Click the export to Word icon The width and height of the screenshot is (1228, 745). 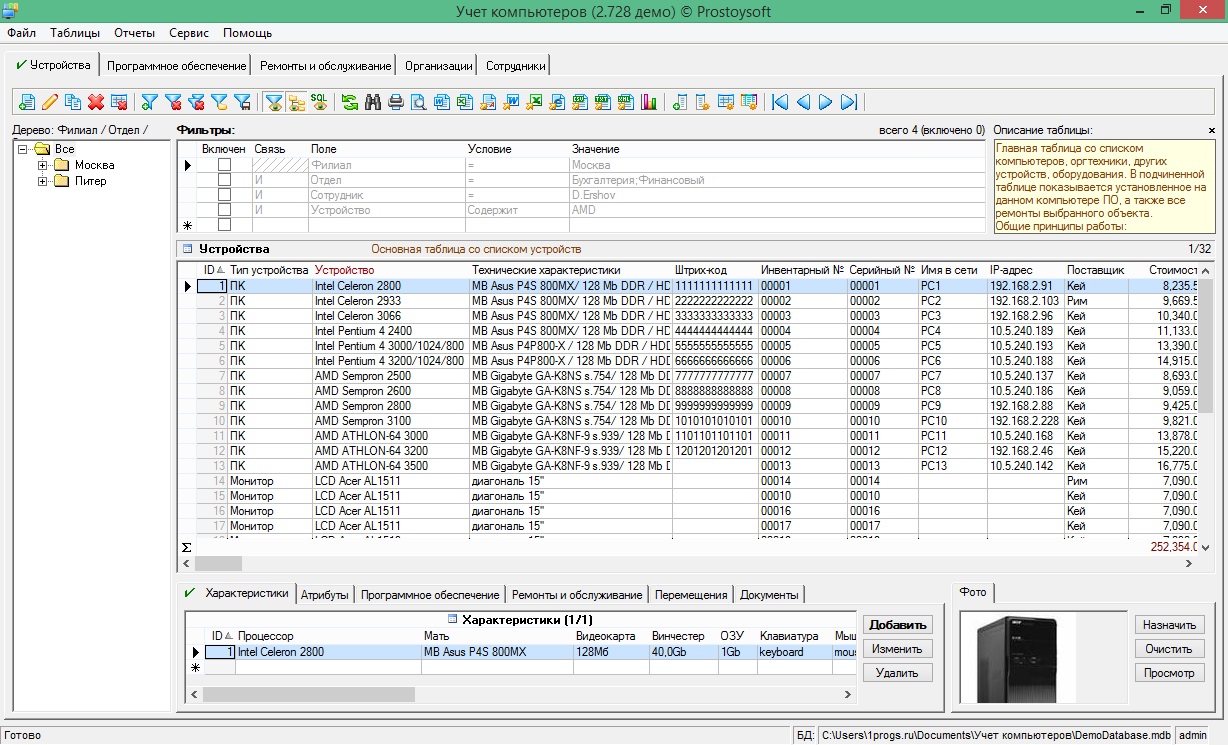click(x=512, y=101)
